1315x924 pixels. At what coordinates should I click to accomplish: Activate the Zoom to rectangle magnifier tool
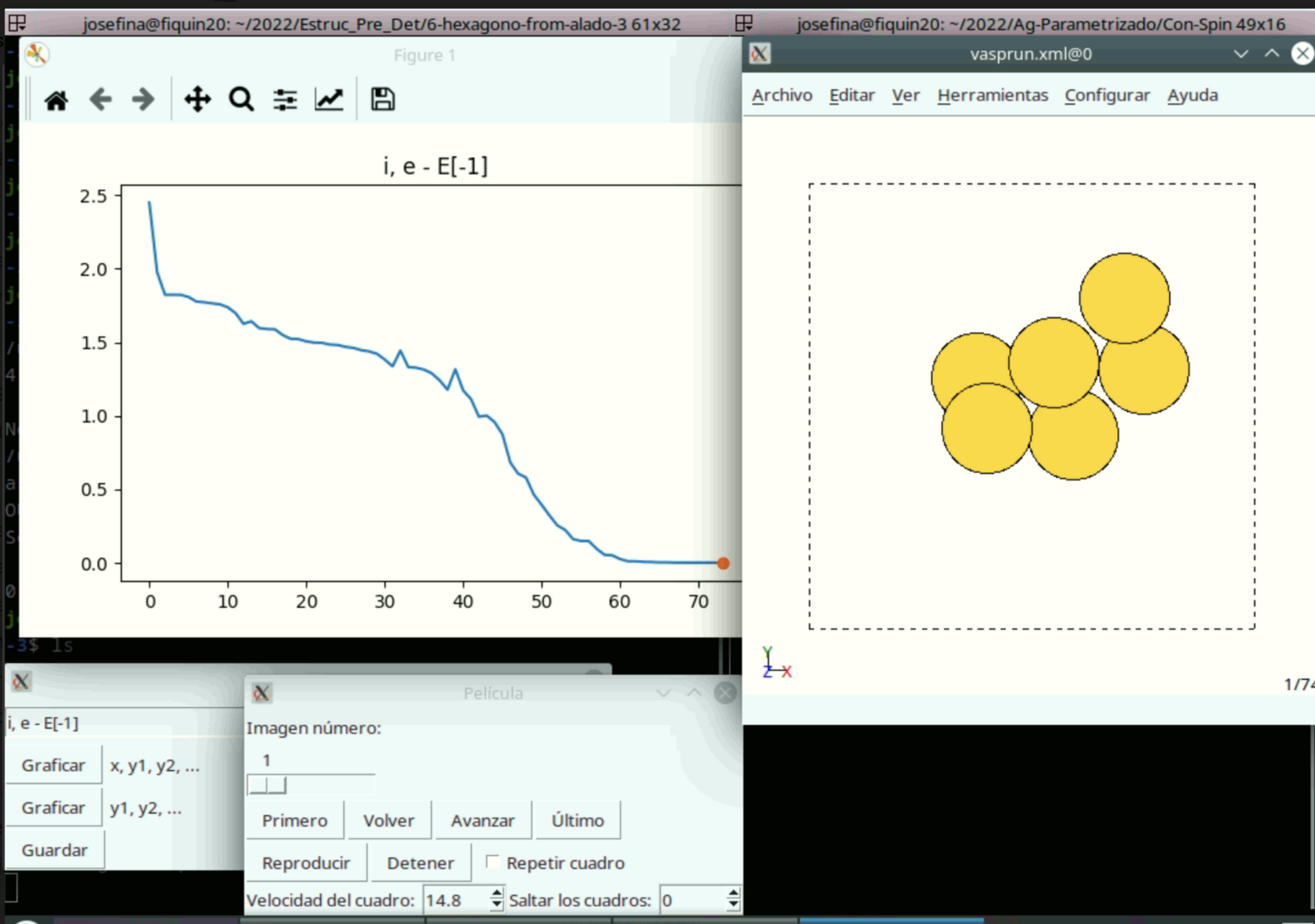point(241,100)
